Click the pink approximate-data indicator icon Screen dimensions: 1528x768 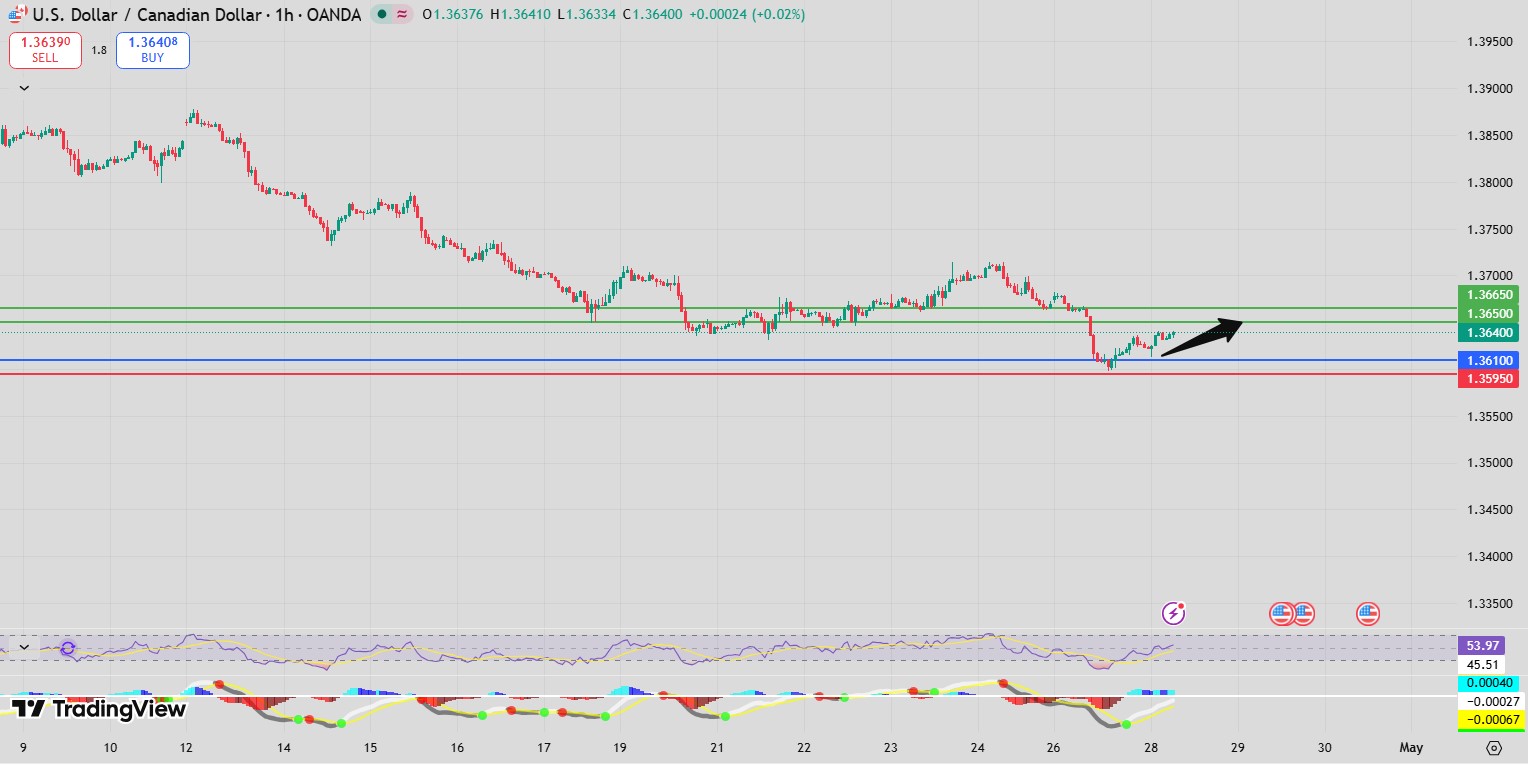pyautogui.click(x=402, y=15)
